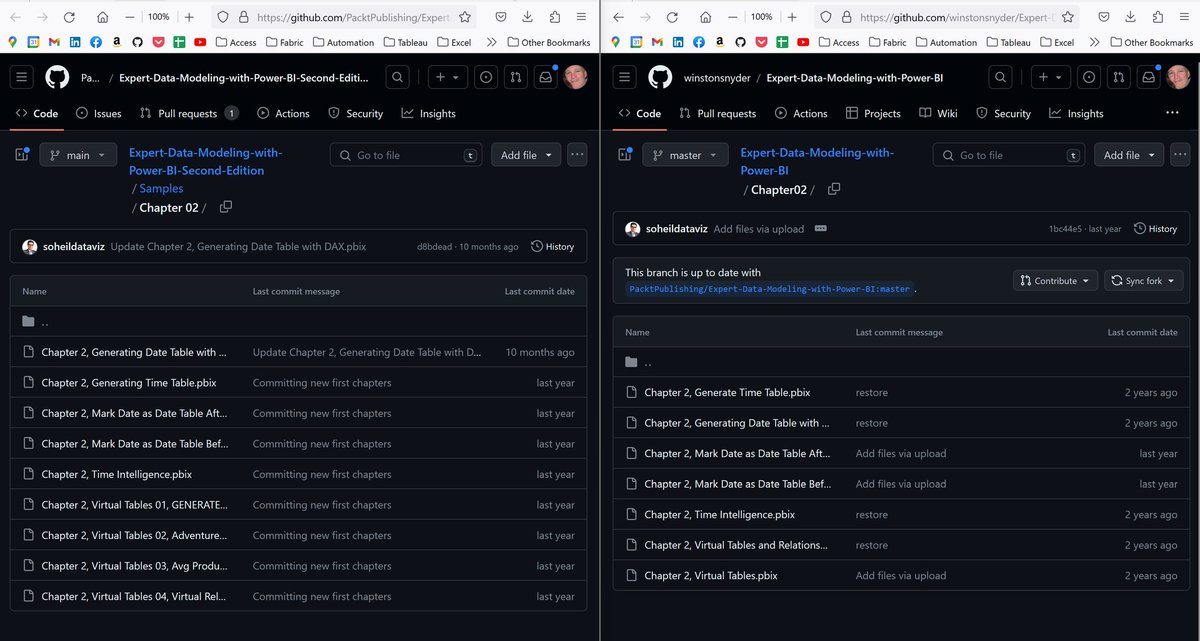The height and width of the screenshot is (641, 1200).
Task: Open Other Bookmarks folder in left browser
Action: click(548, 42)
